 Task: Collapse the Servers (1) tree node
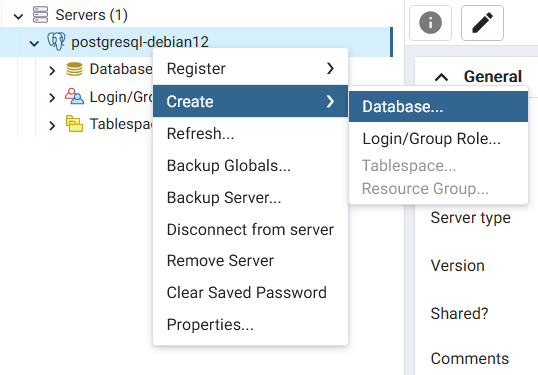coord(19,16)
